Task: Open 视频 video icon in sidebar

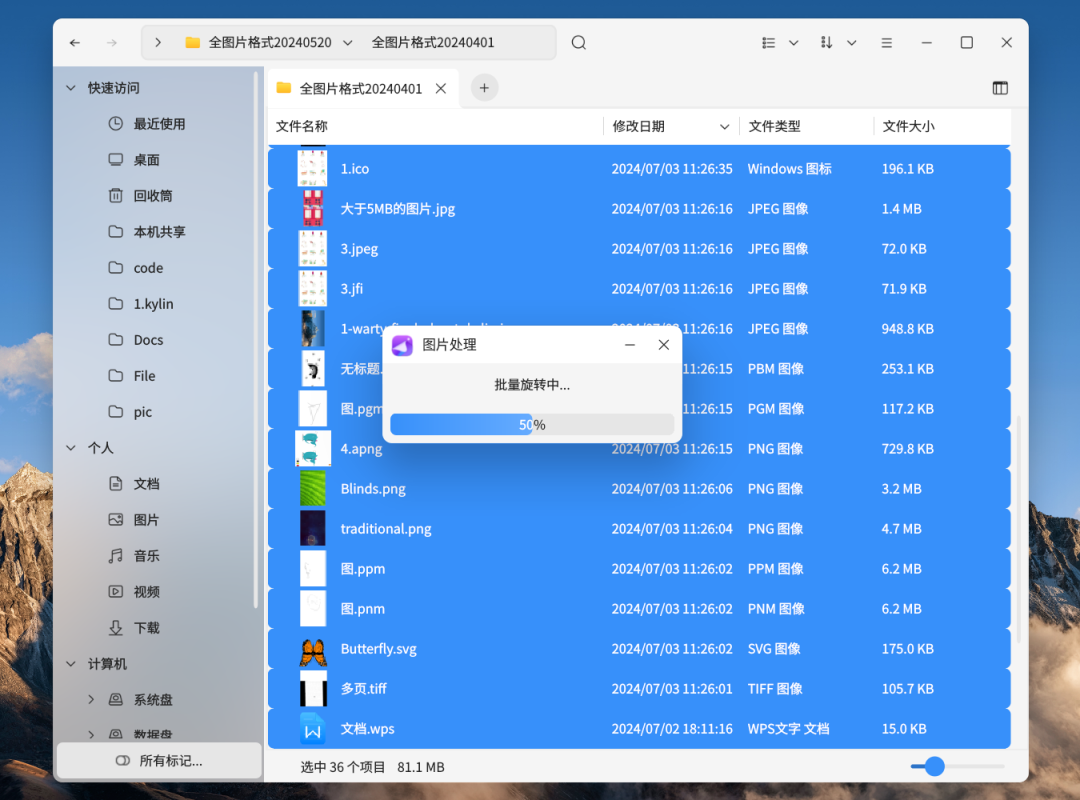Action: [116, 591]
